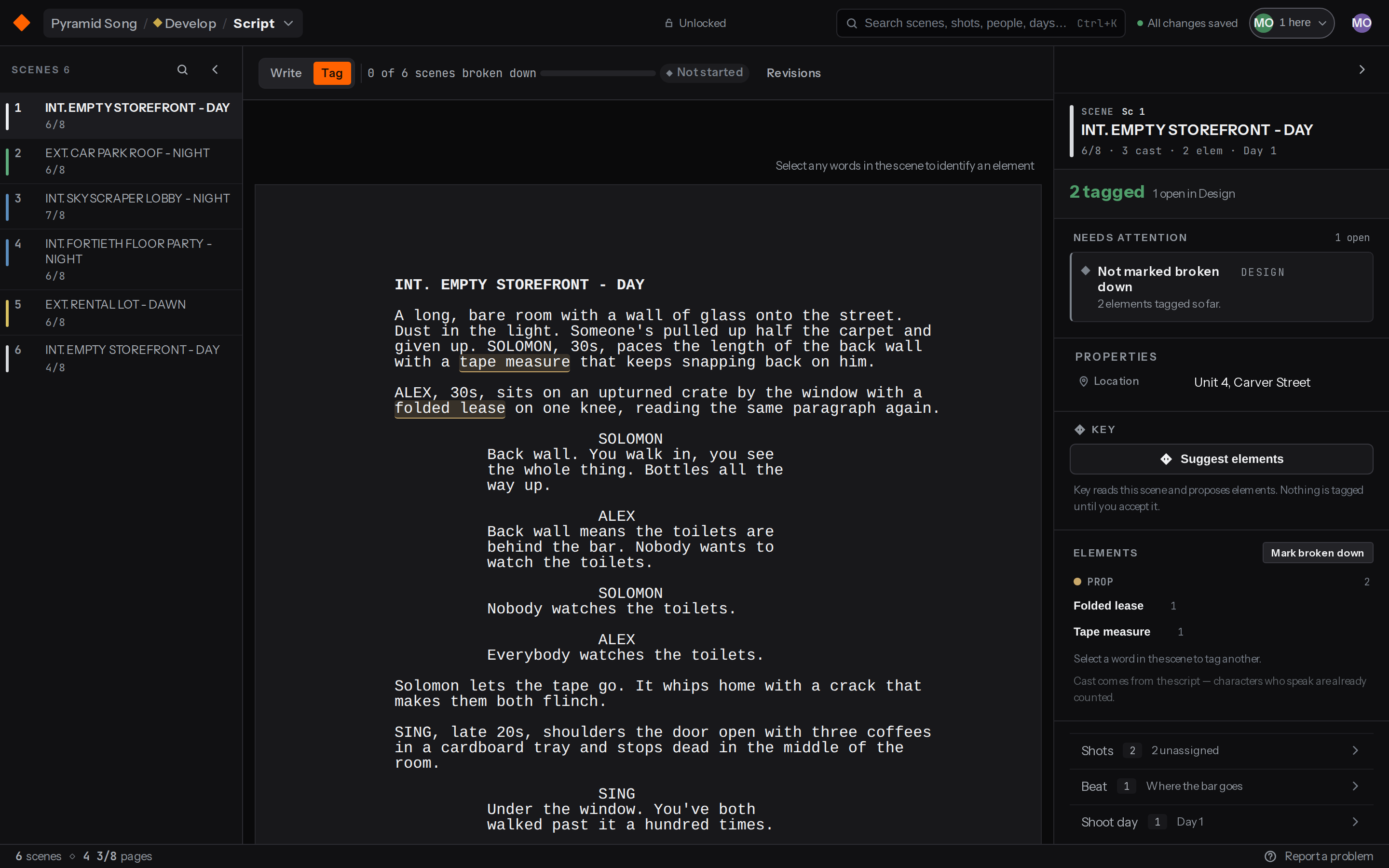Open the Not marked broken down attention card
The width and height of the screenshot is (1389, 868).
click(x=1221, y=287)
